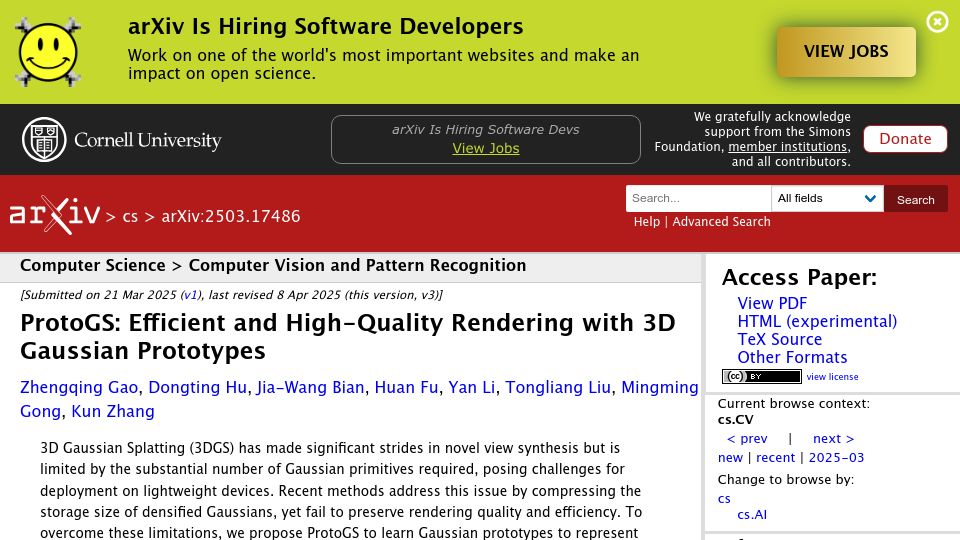This screenshot has height=540, width=960.
Task: Browse by cs category link
Action: 724,498
